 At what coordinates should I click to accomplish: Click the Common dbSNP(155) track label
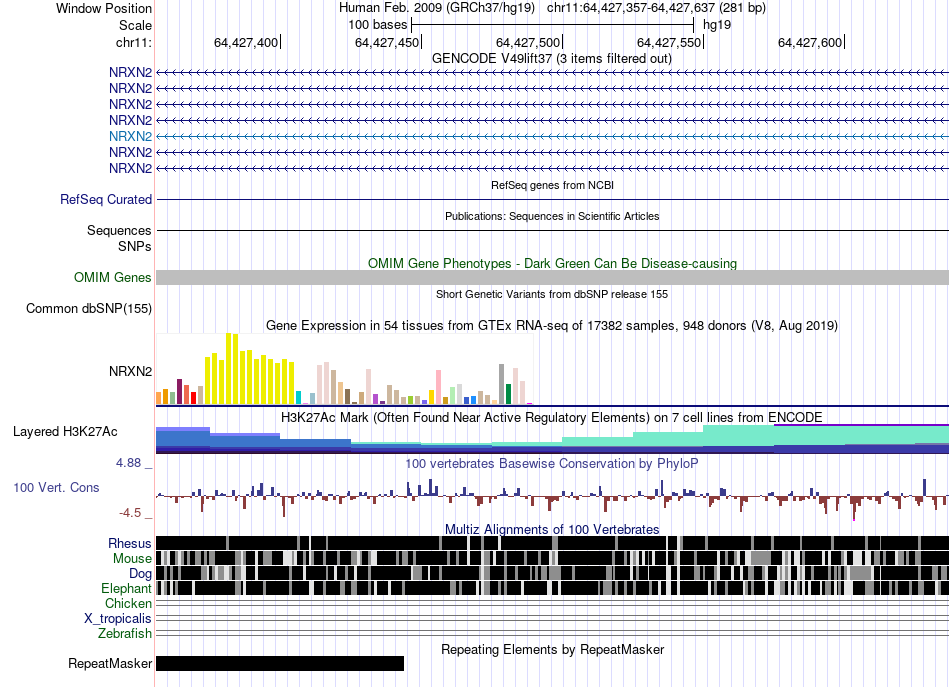[89, 308]
